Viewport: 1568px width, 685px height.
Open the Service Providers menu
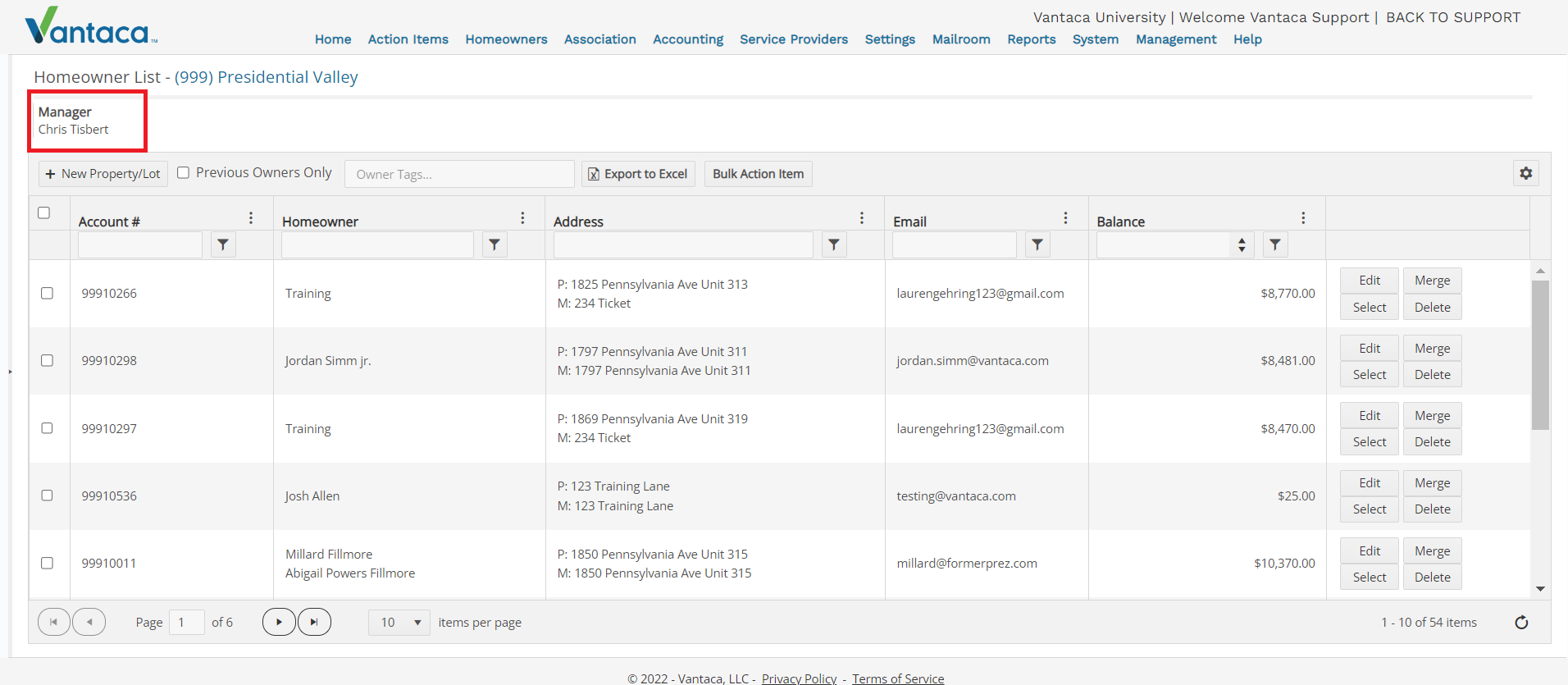click(x=794, y=39)
